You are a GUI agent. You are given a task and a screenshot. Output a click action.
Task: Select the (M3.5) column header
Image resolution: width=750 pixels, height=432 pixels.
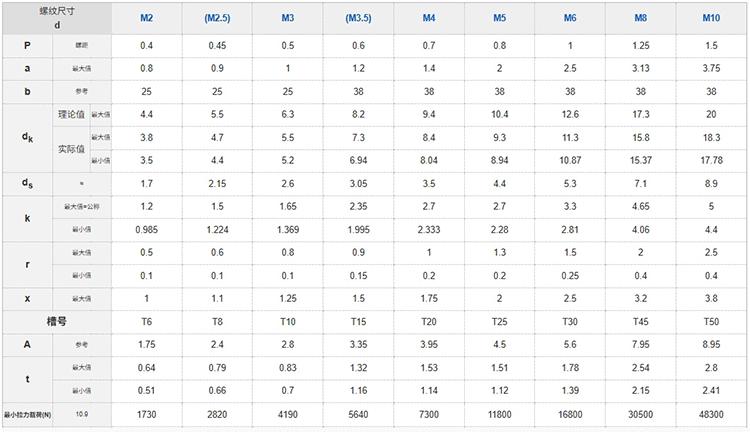coord(359,18)
